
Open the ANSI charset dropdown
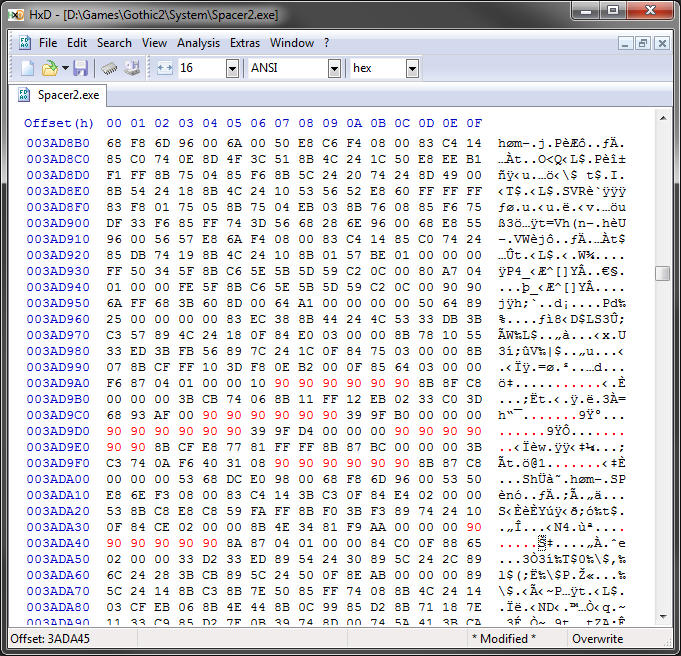(x=334, y=69)
